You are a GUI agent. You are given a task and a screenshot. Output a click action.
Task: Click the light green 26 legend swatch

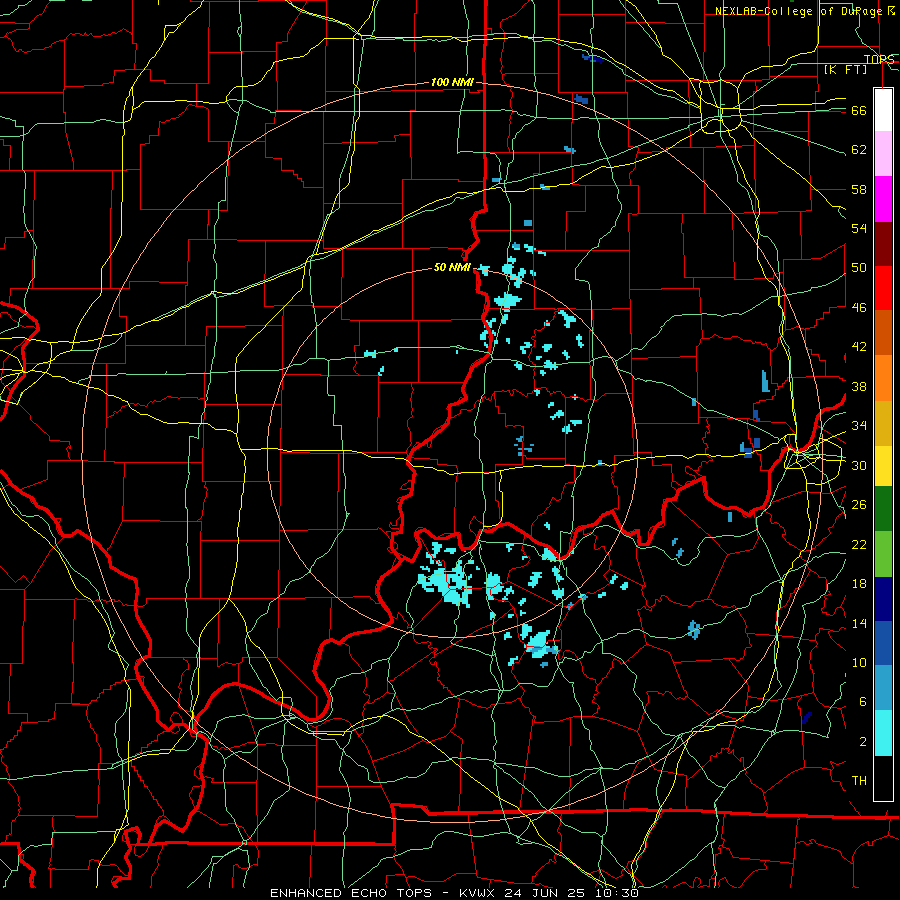(883, 554)
